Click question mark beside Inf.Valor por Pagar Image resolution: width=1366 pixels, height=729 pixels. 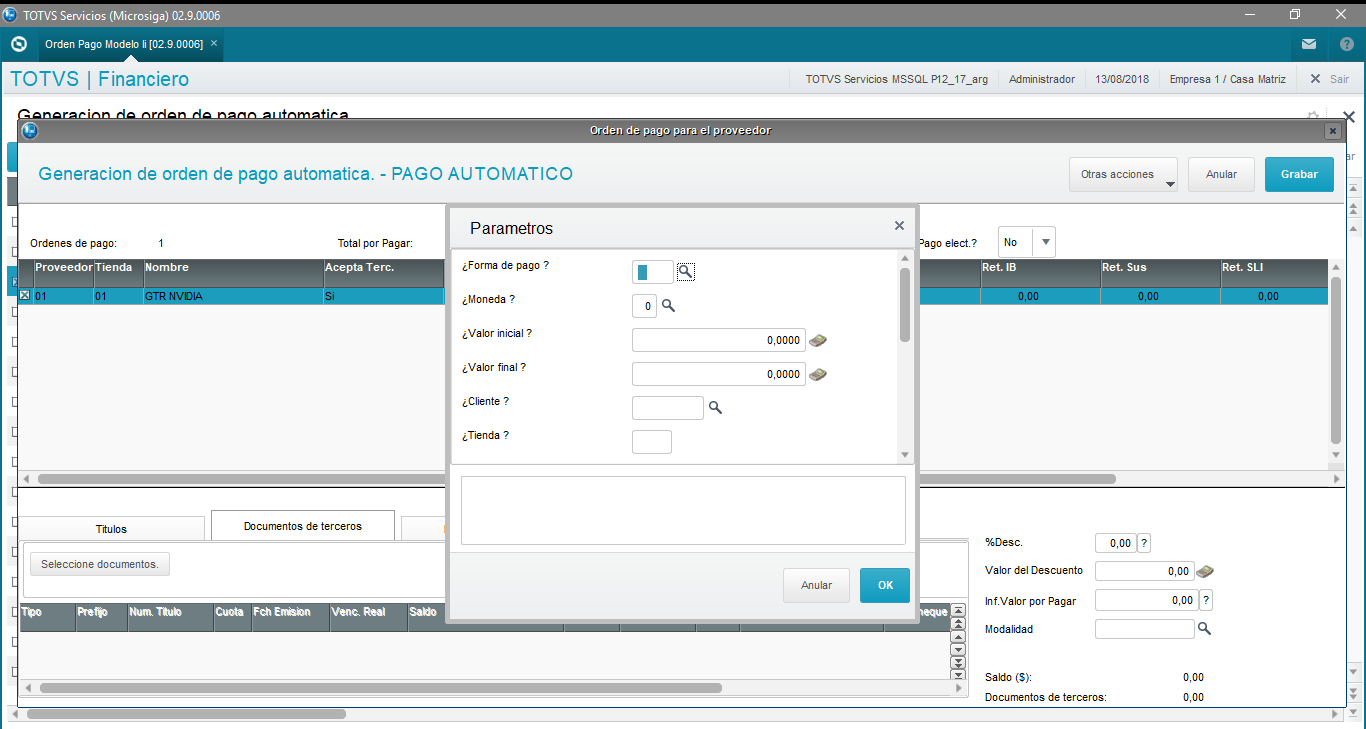coord(1206,600)
